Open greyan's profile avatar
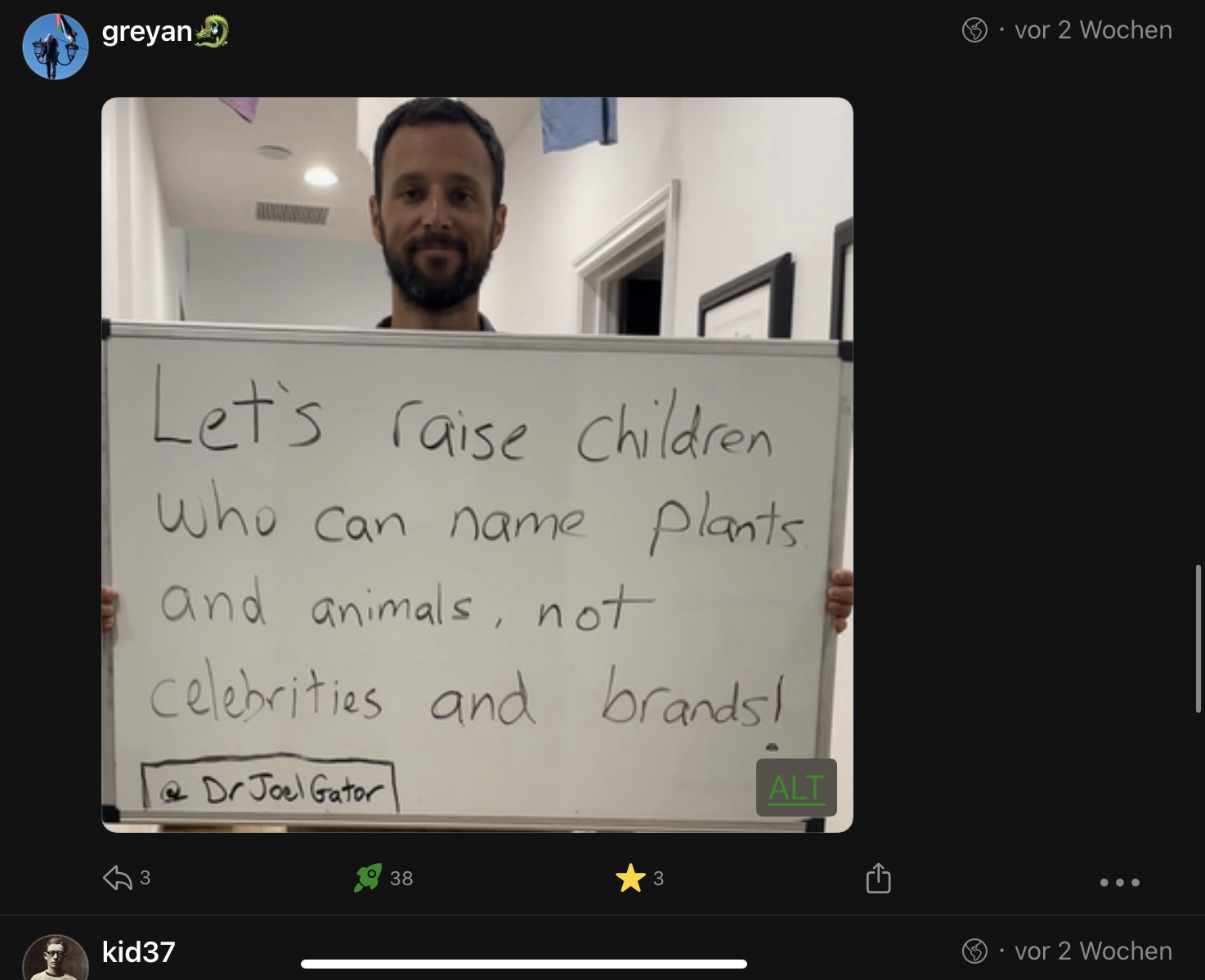Viewport: 1205px width, 980px height. 56,46
